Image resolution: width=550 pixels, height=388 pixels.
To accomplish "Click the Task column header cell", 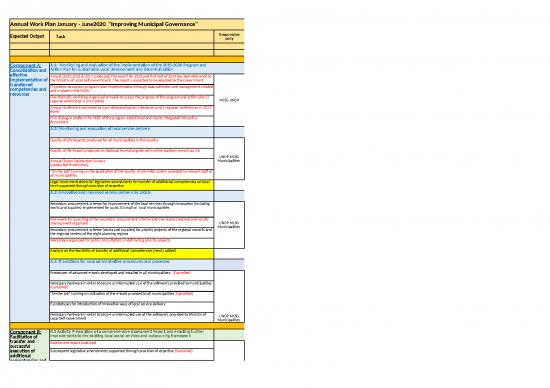I will pyautogui.click(x=132, y=36).
